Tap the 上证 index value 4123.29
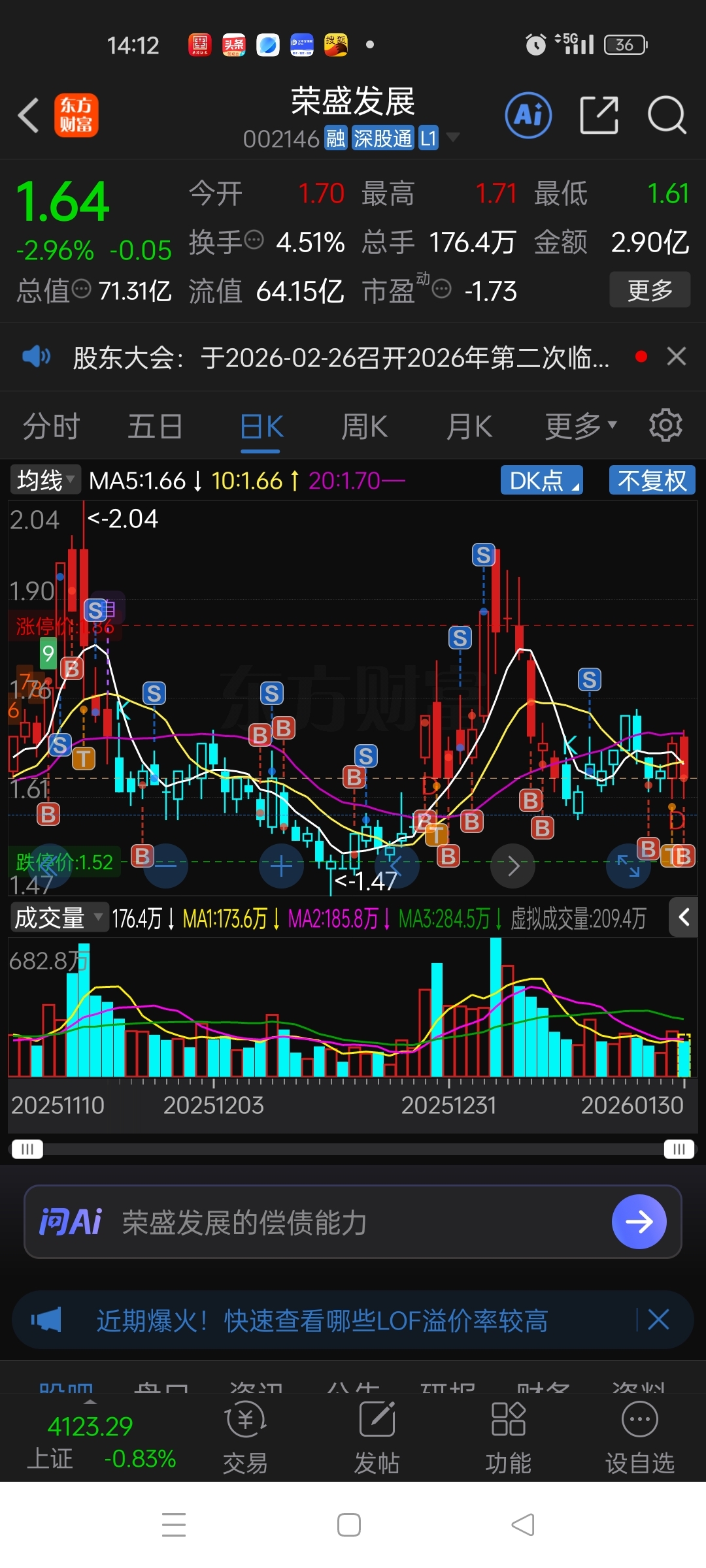Screen dimensions: 706x1568 [90, 1426]
